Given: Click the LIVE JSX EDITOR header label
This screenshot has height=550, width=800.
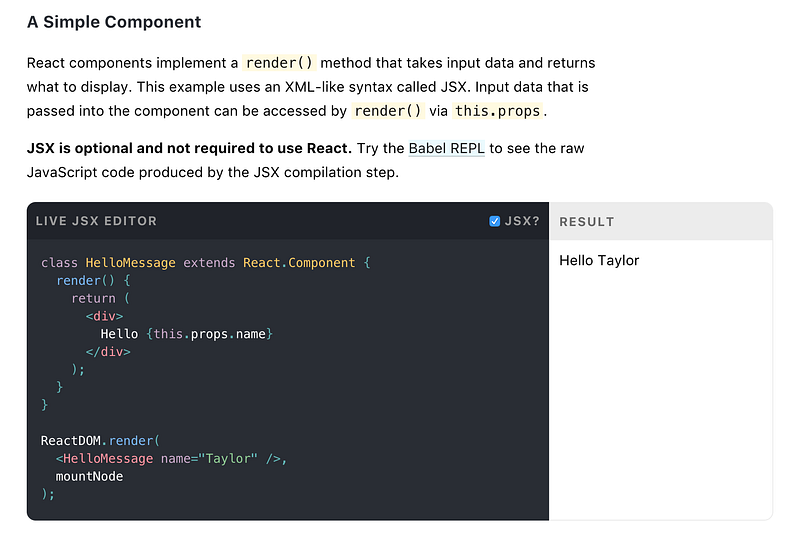Looking at the screenshot, I should click(96, 221).
